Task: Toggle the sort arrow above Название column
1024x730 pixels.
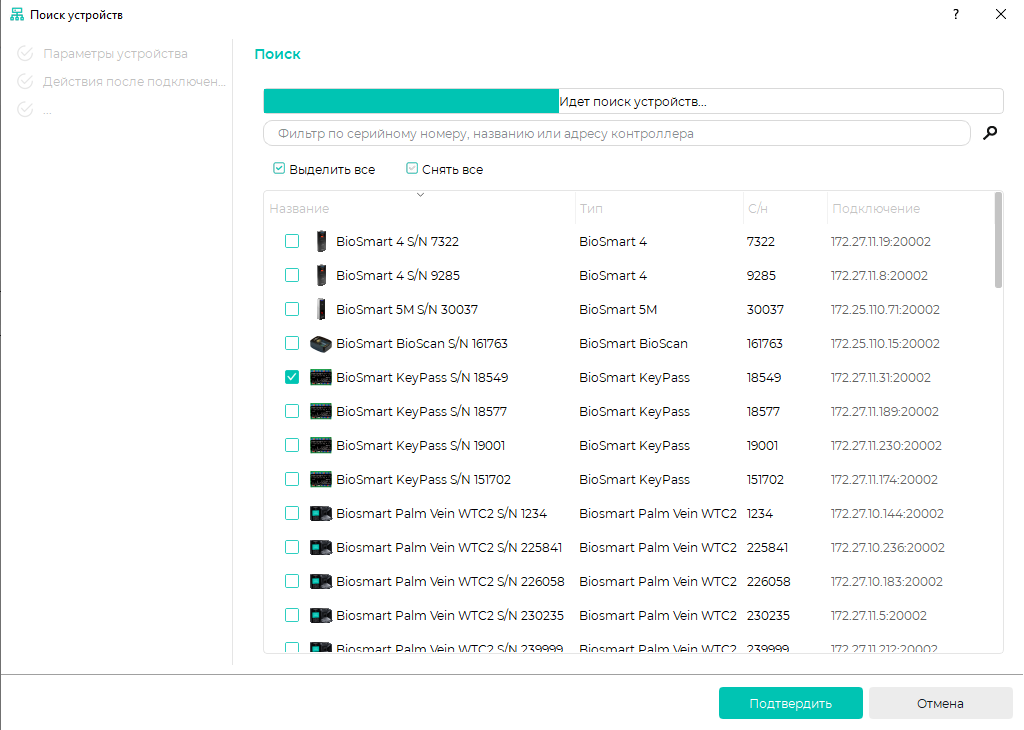Action: (x=421, y=195)
